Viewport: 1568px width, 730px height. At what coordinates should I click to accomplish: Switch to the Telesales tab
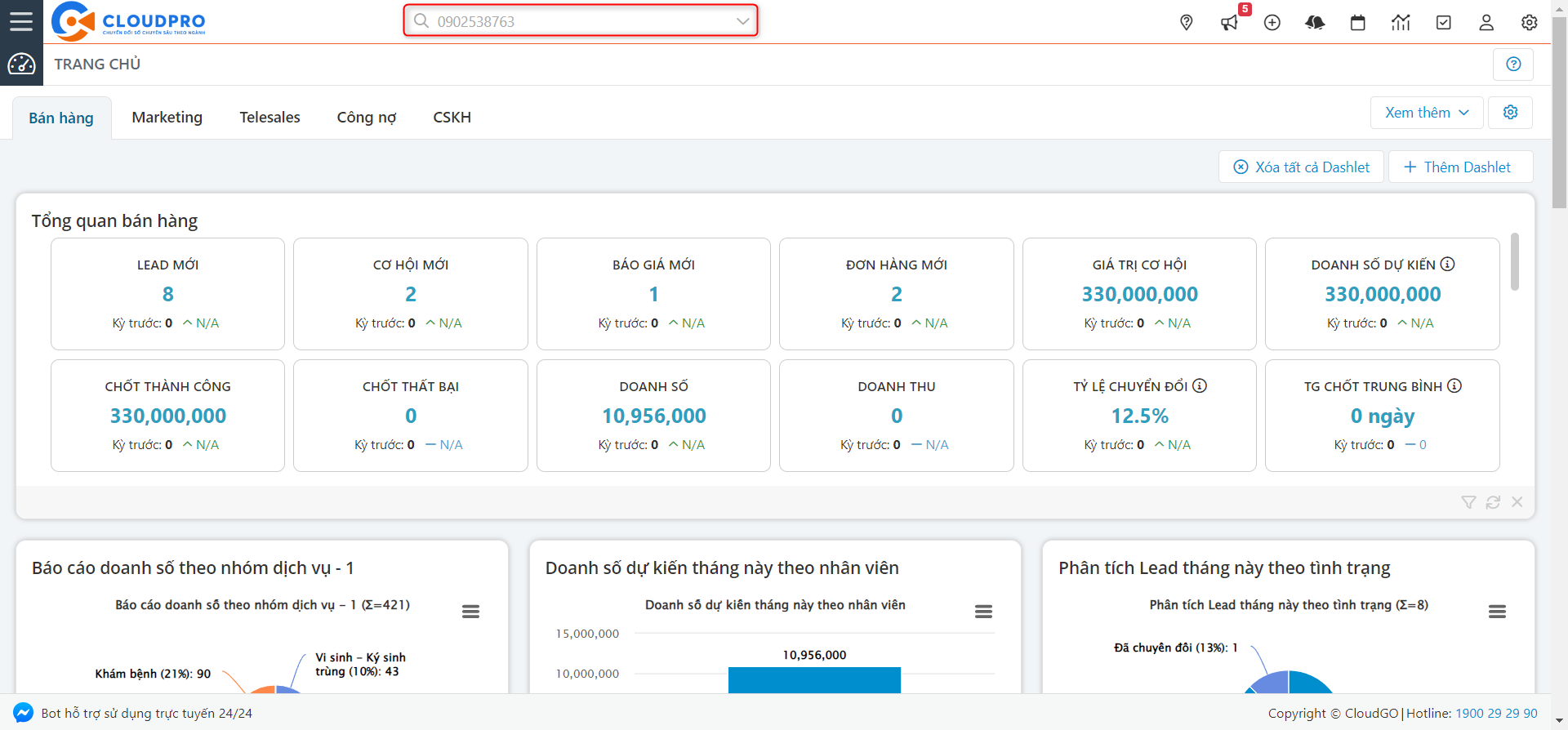click(x=269, y=118)
